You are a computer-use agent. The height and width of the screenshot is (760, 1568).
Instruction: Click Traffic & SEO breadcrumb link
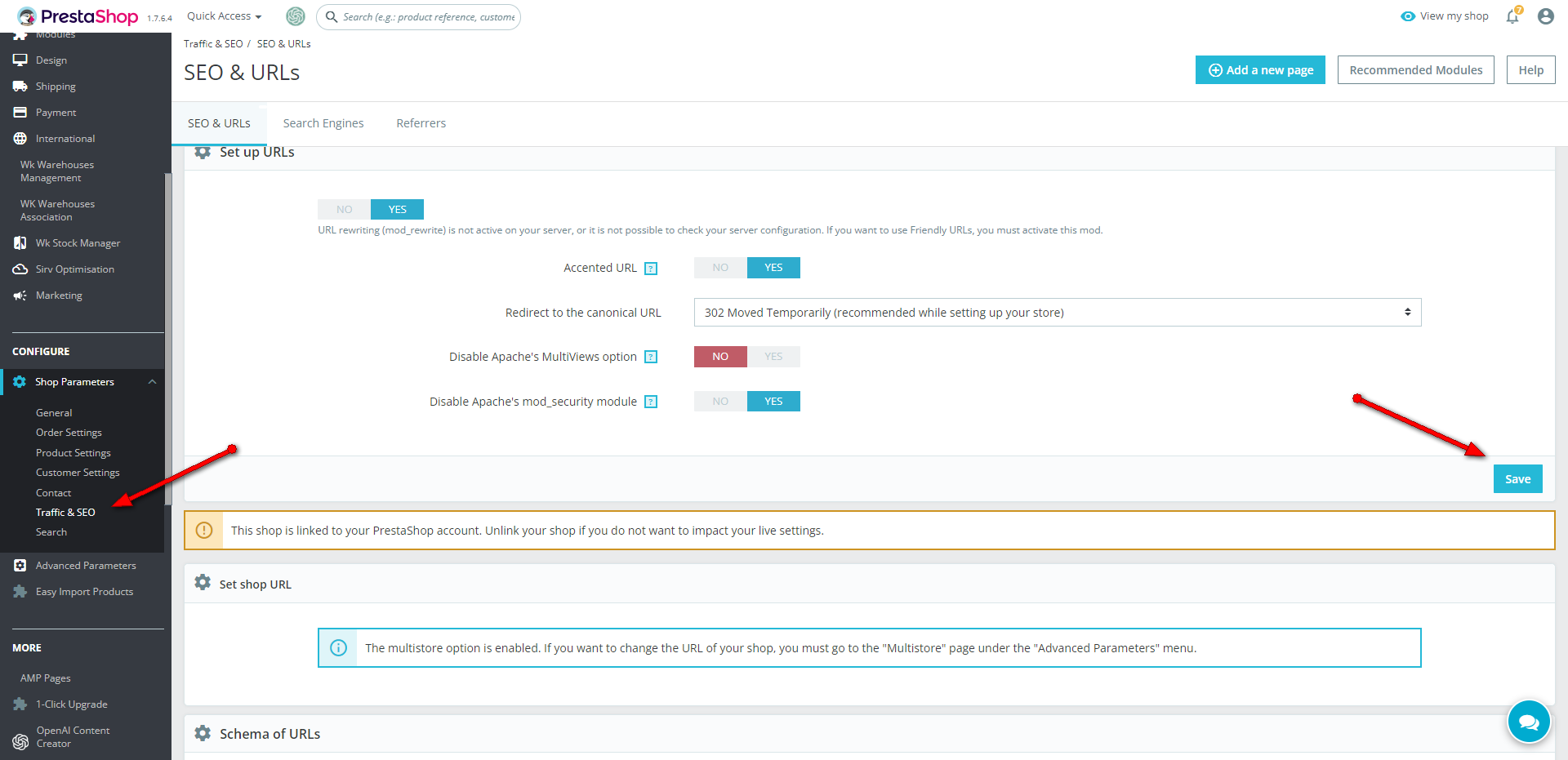[x=213, y=44]
